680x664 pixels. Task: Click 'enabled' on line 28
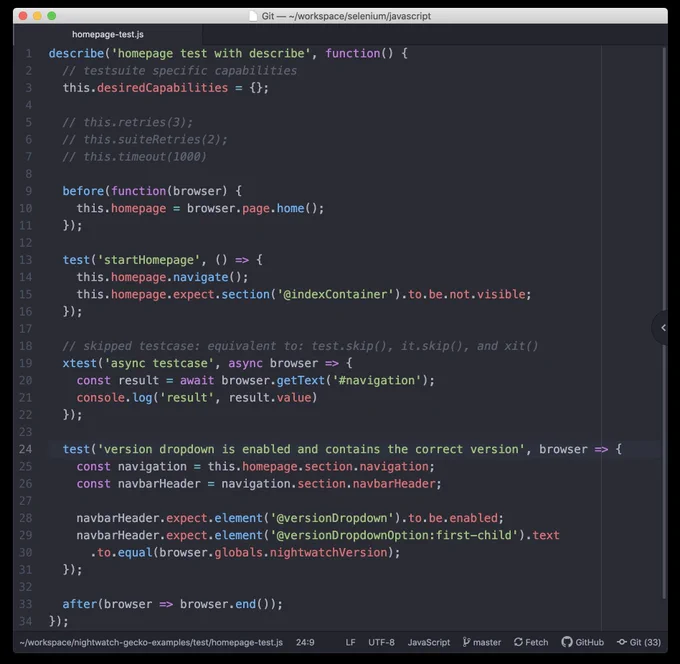473,518
